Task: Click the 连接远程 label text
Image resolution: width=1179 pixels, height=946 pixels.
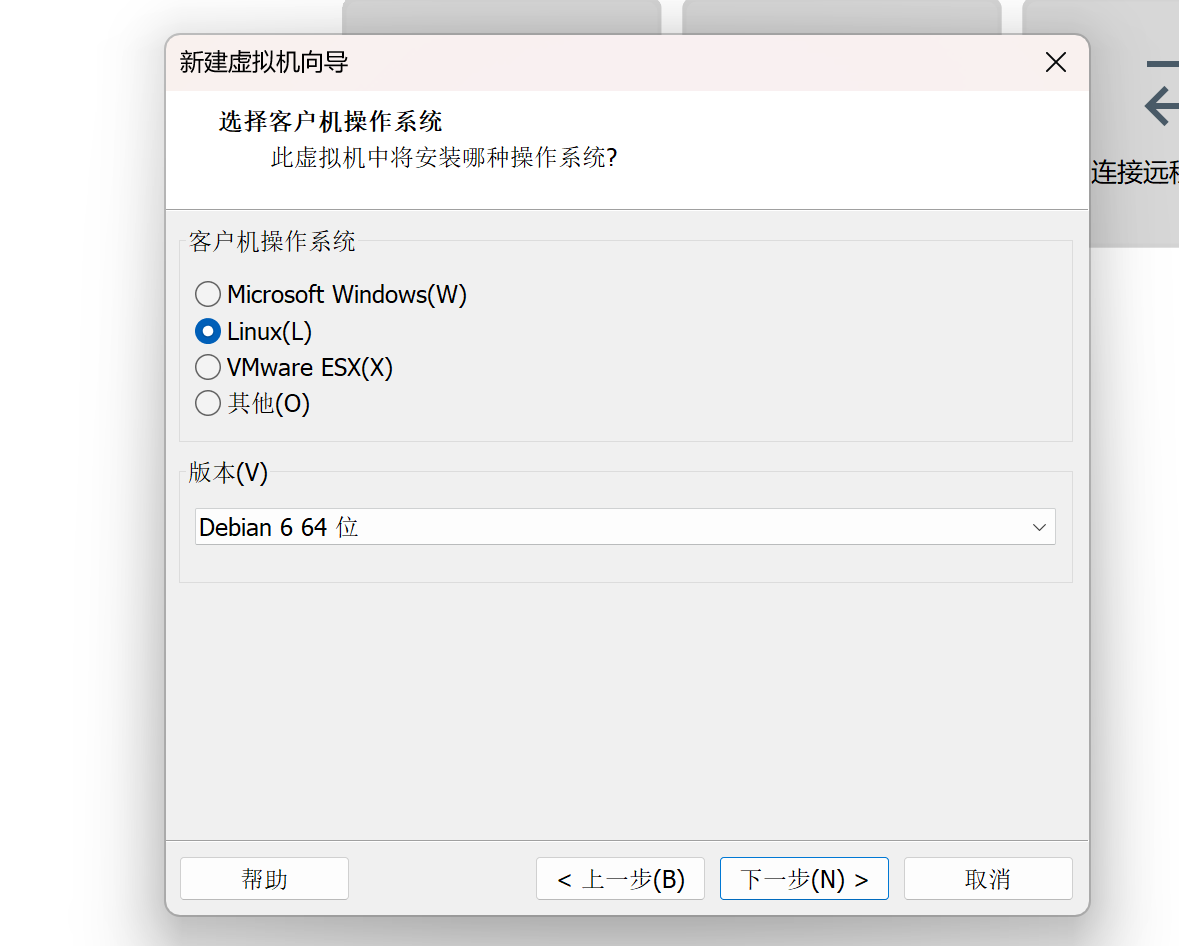Action: coord(1136,172)
